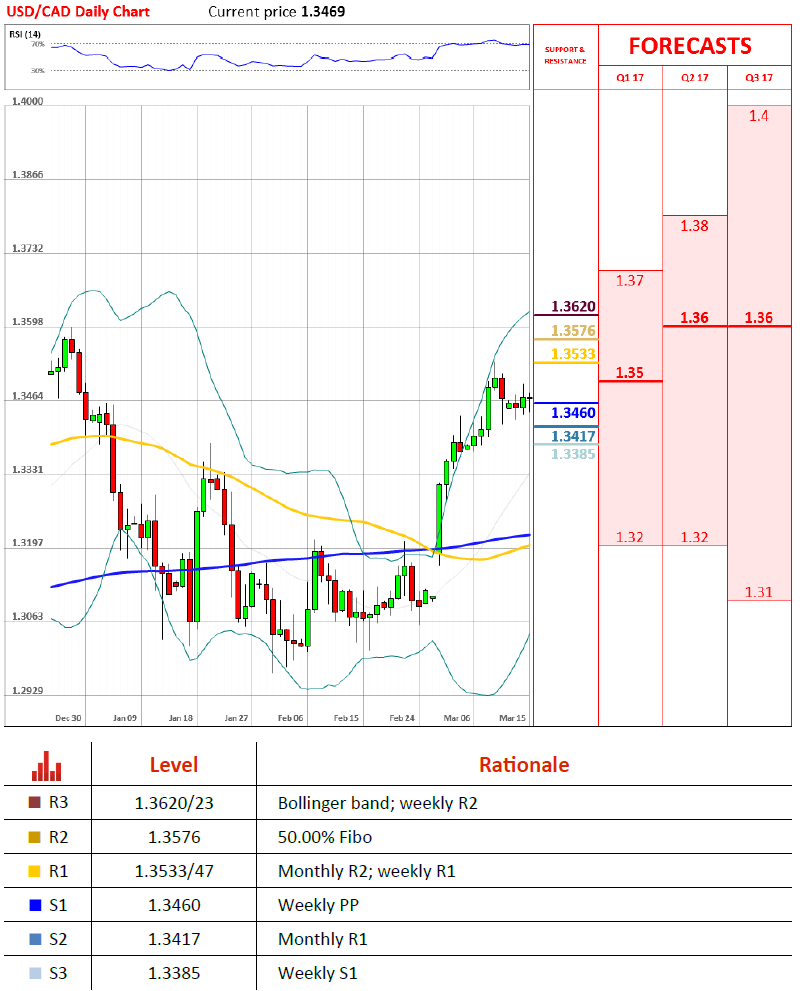The image size is (800, 991).
Task: Click the red bar chart icon in table header
Action: tap(46, 766)
